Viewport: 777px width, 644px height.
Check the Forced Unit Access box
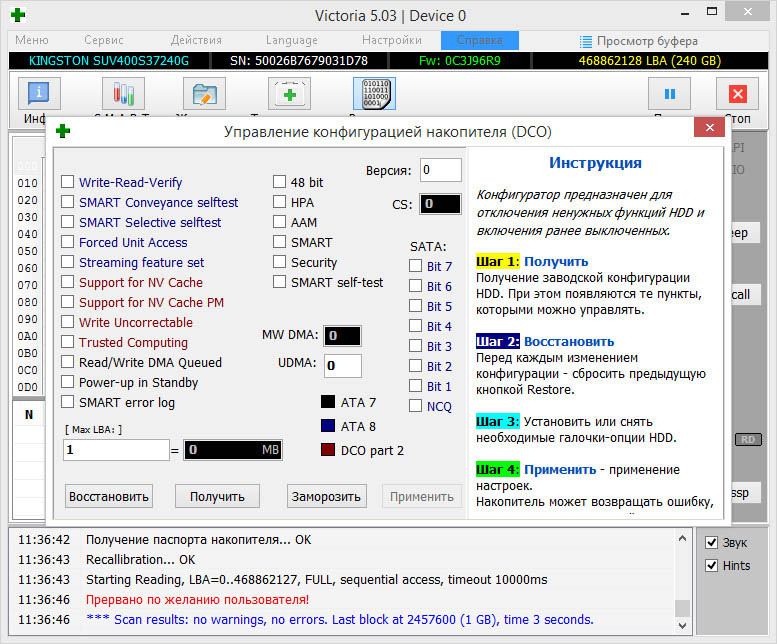point(67,242)
